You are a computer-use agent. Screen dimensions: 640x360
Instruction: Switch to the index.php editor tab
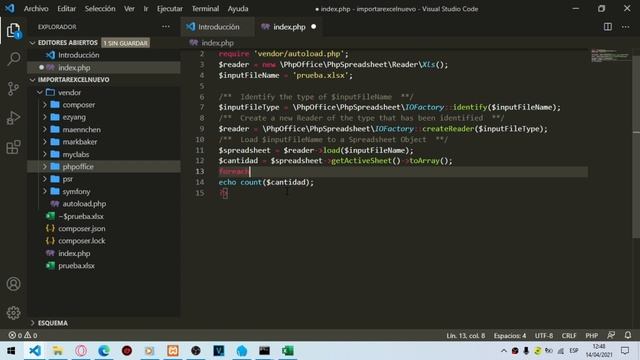[289, 27]
